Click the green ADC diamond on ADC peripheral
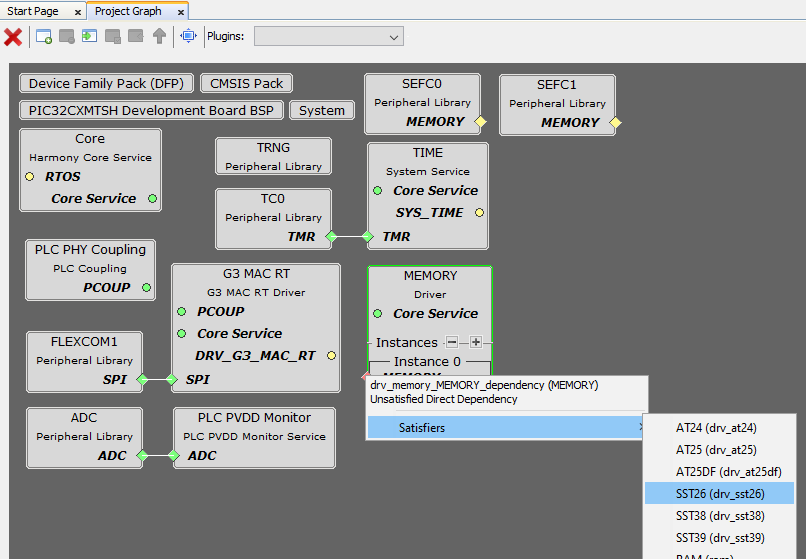This screenshot has width=806, height=559. coord(142,456)
